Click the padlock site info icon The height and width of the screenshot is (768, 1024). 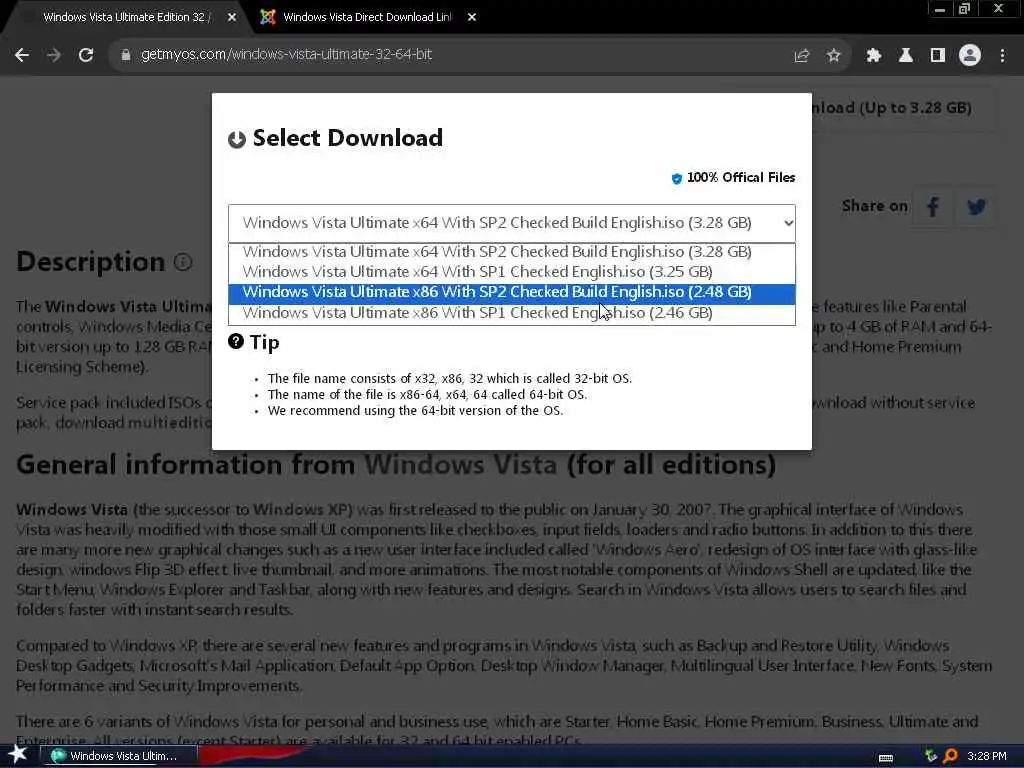click(126, 55)
